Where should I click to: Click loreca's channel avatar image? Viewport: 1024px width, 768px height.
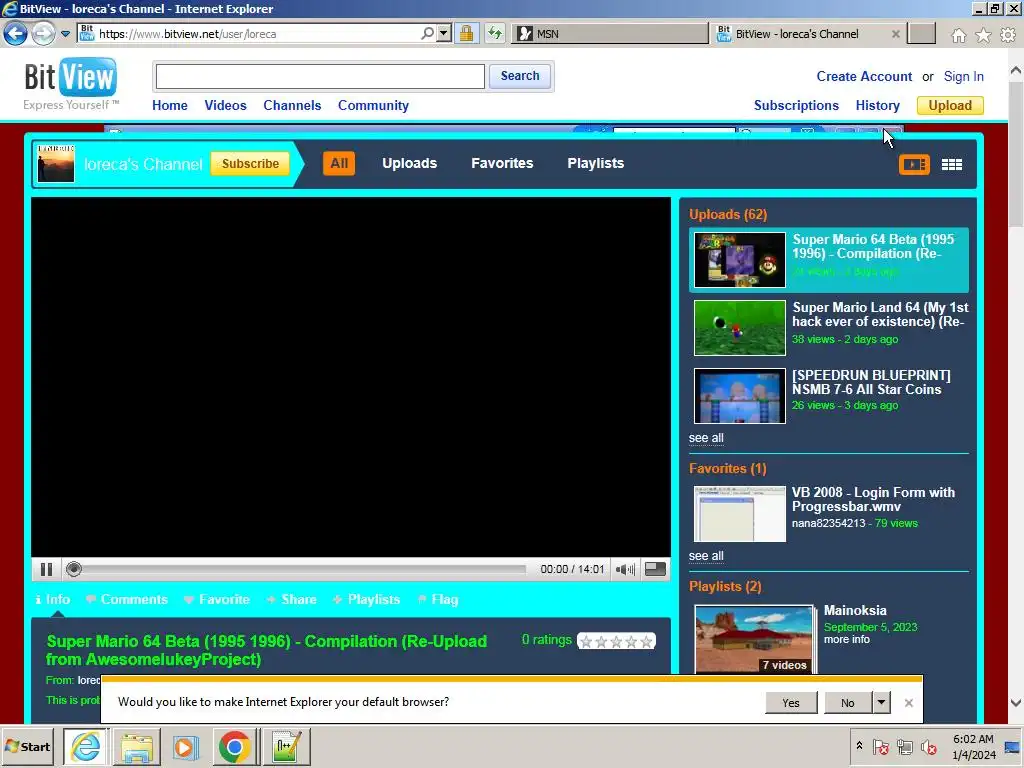56,163
